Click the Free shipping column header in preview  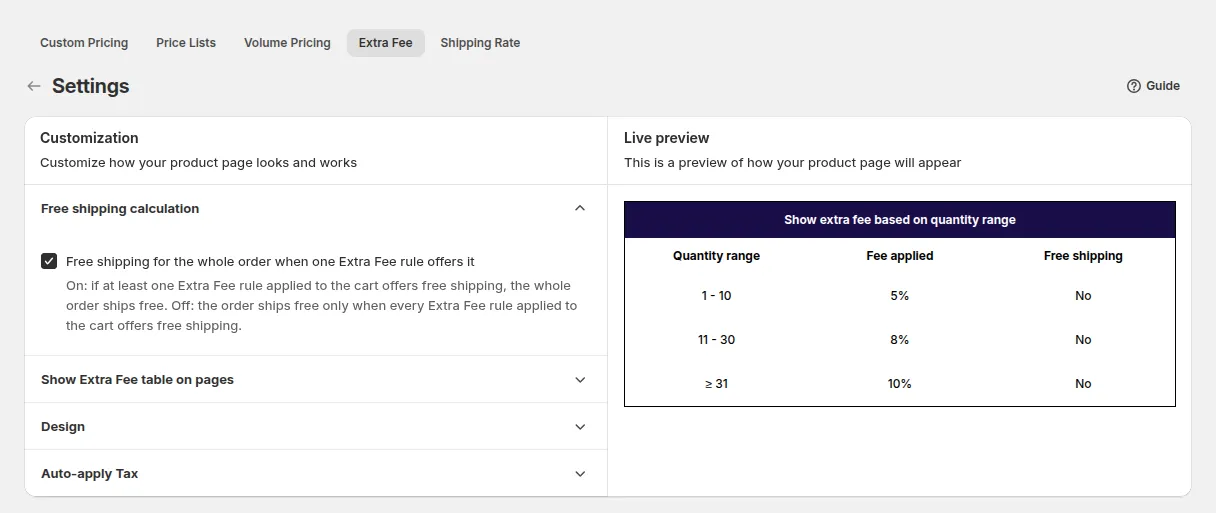[1083, 256]
